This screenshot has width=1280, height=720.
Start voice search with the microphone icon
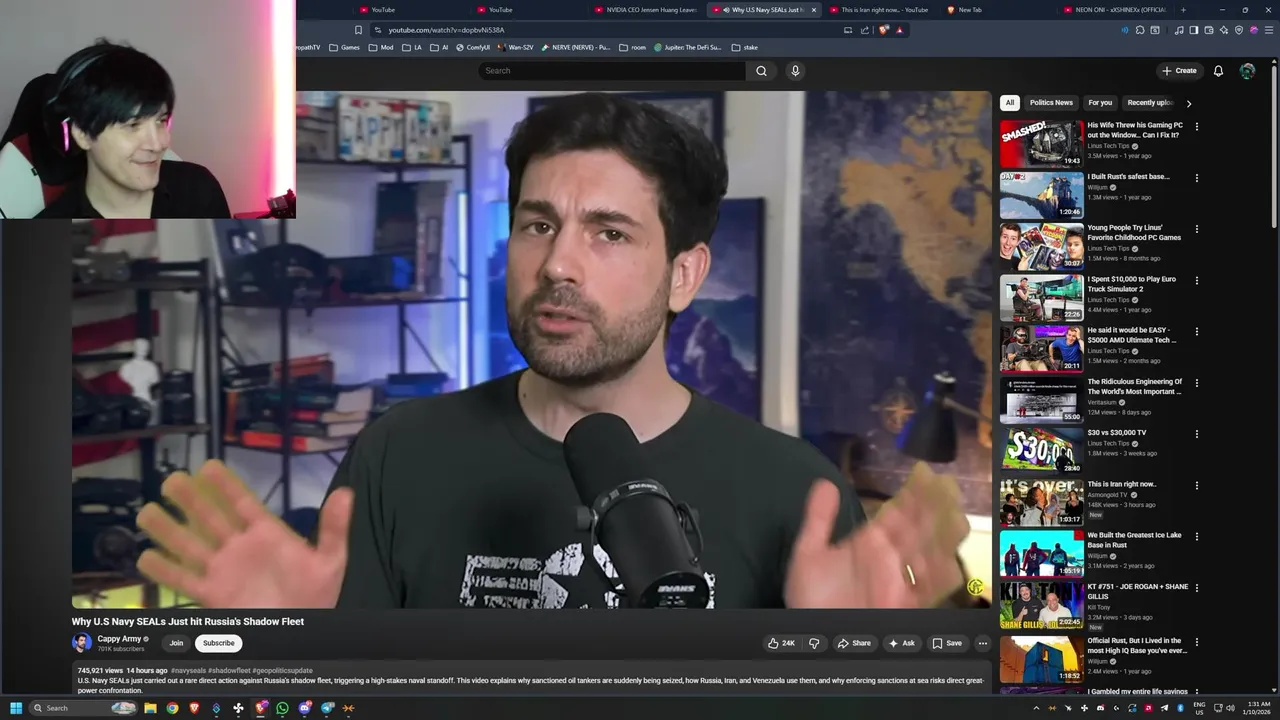795,71
